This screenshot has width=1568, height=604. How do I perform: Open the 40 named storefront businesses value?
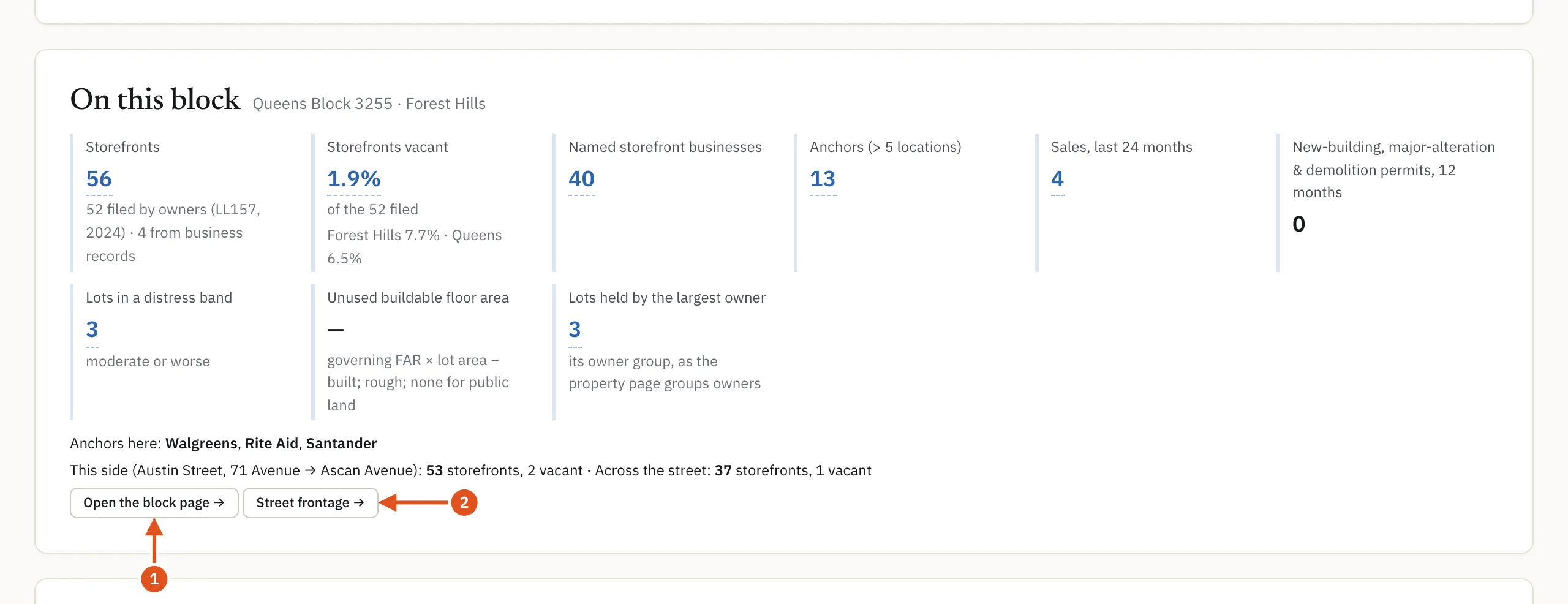pyautogui.click(x=581, y=179)
